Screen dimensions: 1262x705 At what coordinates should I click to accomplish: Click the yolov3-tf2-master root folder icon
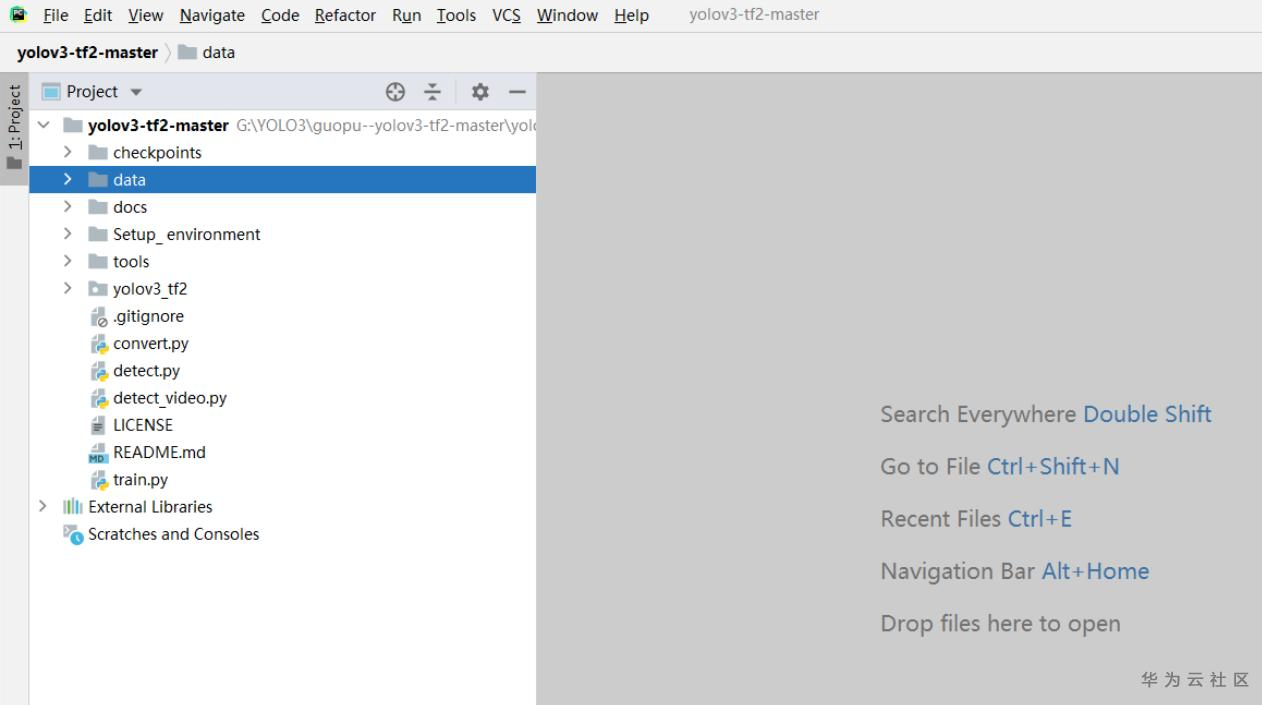point(73,126)
